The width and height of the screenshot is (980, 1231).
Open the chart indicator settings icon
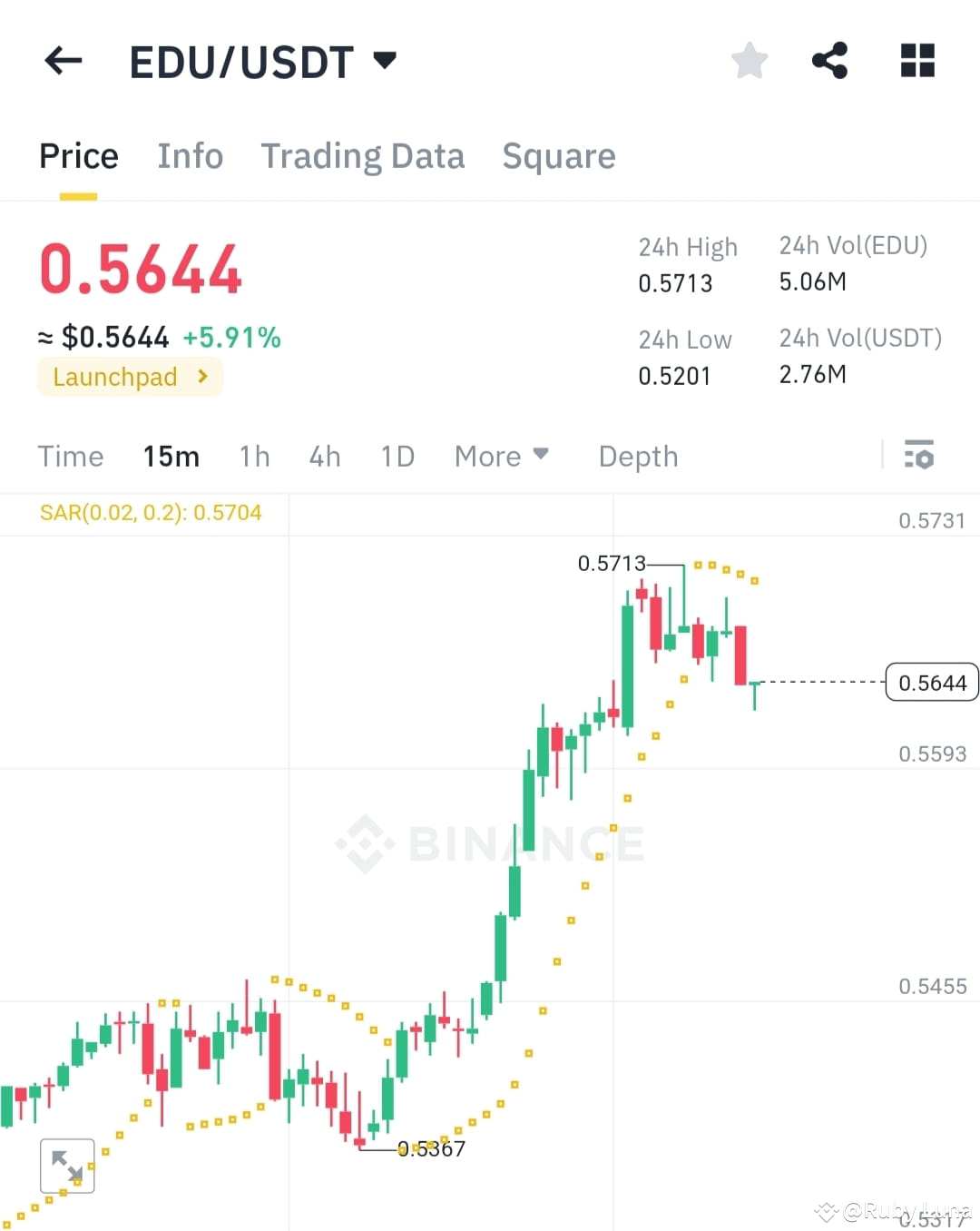click(919, 456)
